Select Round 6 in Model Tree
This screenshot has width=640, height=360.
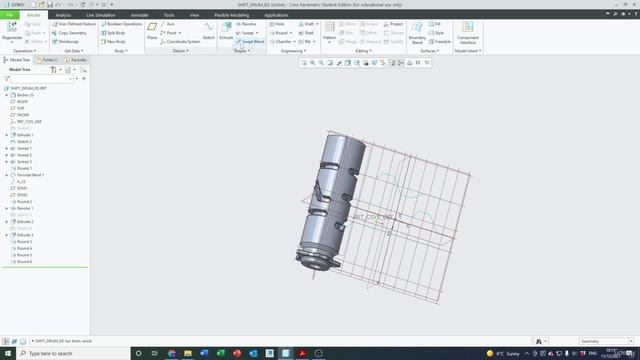point(21,262)
